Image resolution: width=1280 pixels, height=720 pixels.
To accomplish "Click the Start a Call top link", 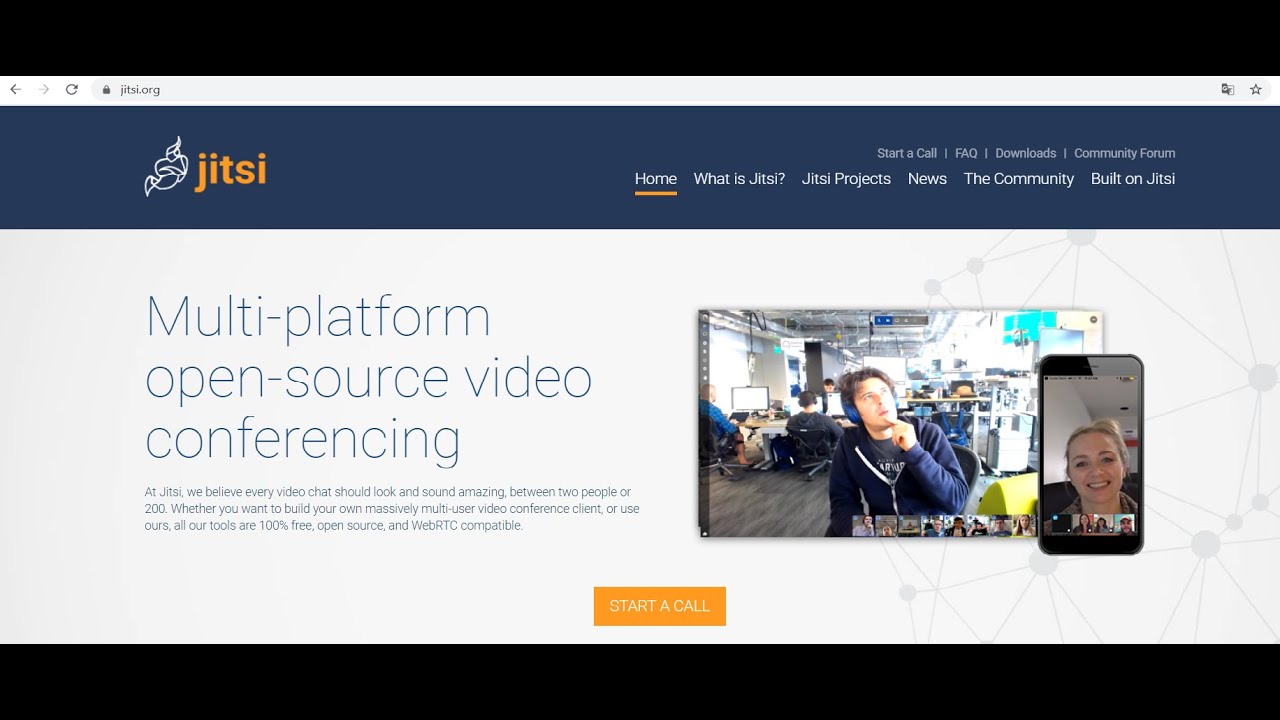I will click(907, 153).
